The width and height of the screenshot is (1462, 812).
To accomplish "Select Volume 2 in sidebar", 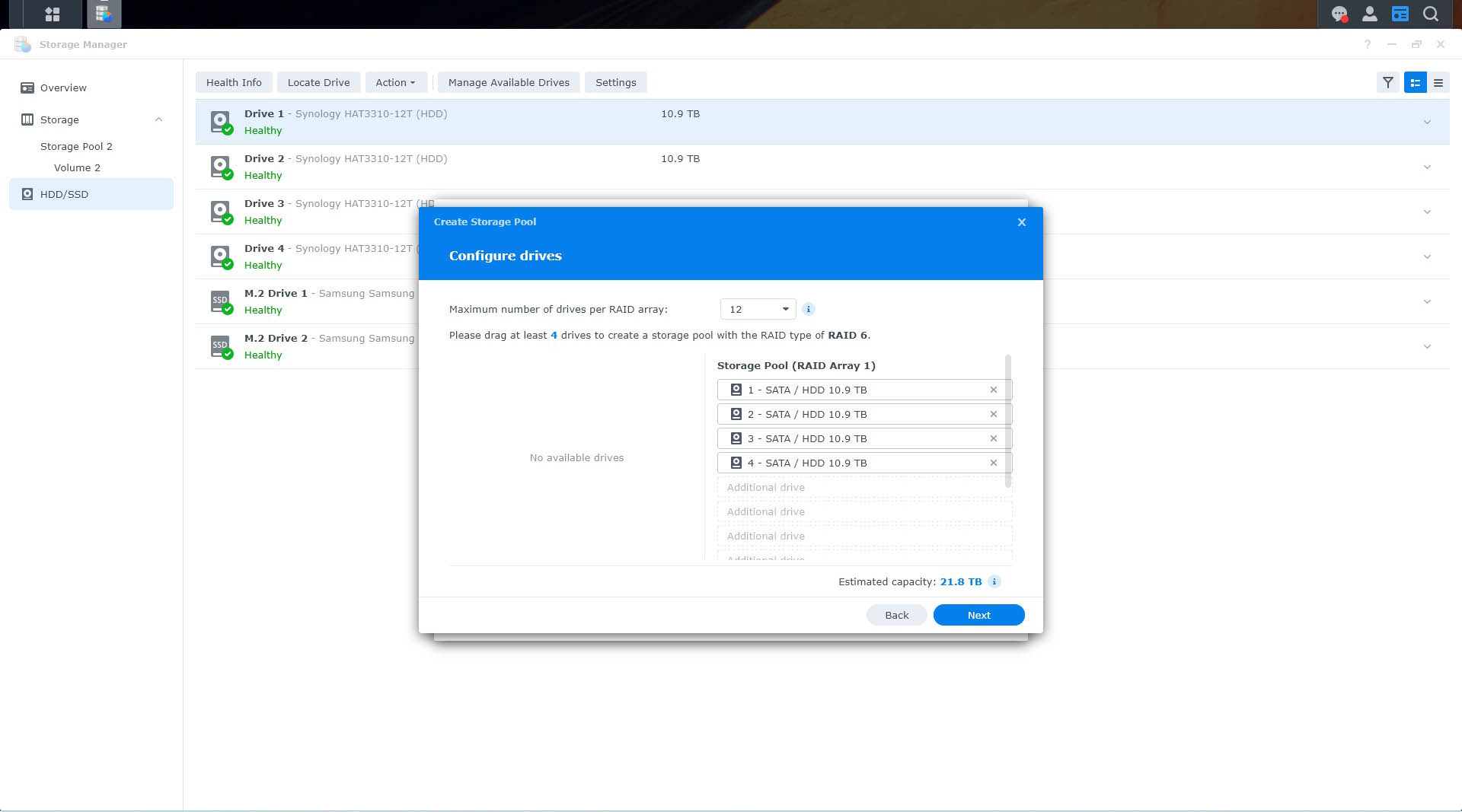I will coord(77,167).
